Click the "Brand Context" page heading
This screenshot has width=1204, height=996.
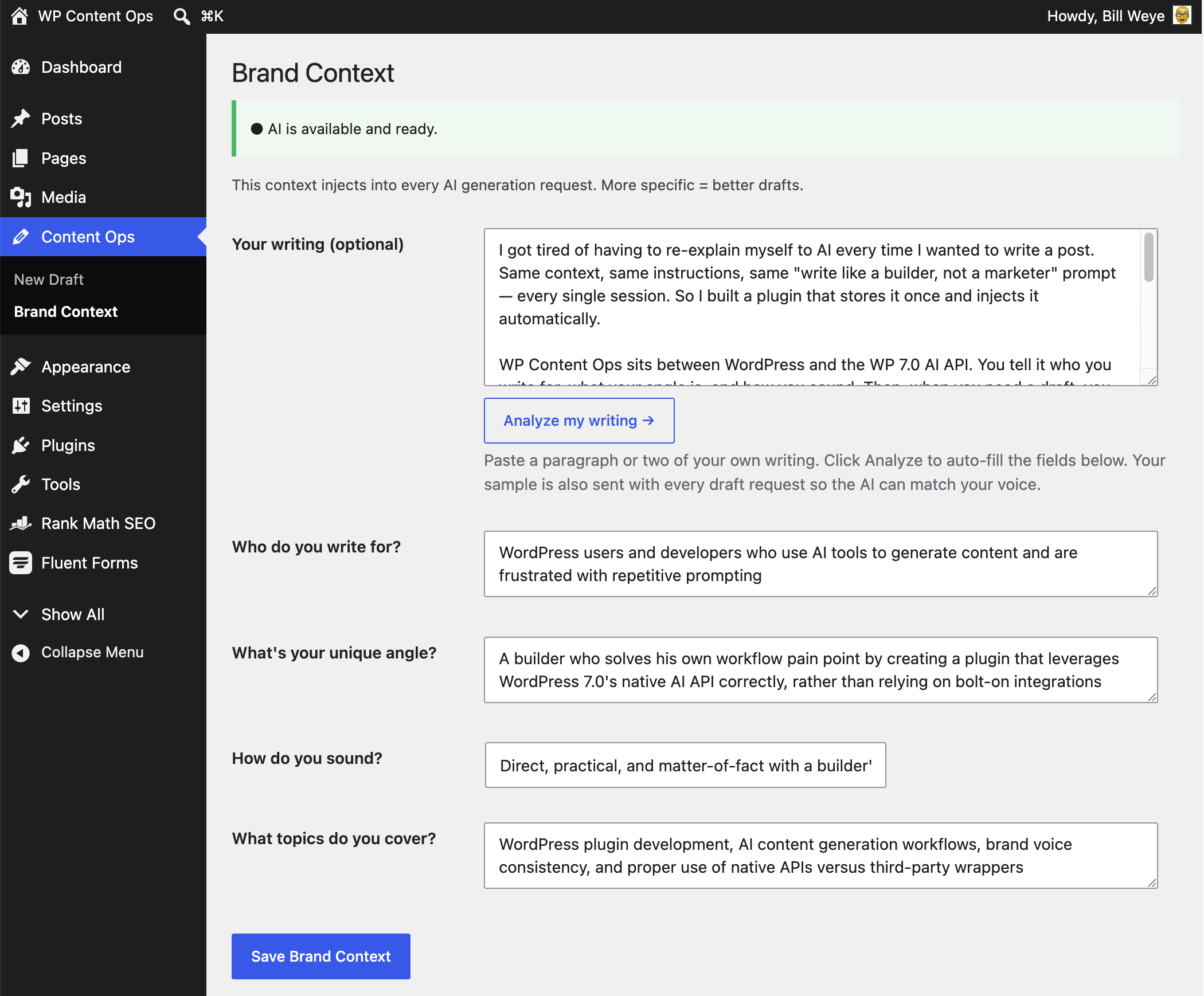coord(313,73)
